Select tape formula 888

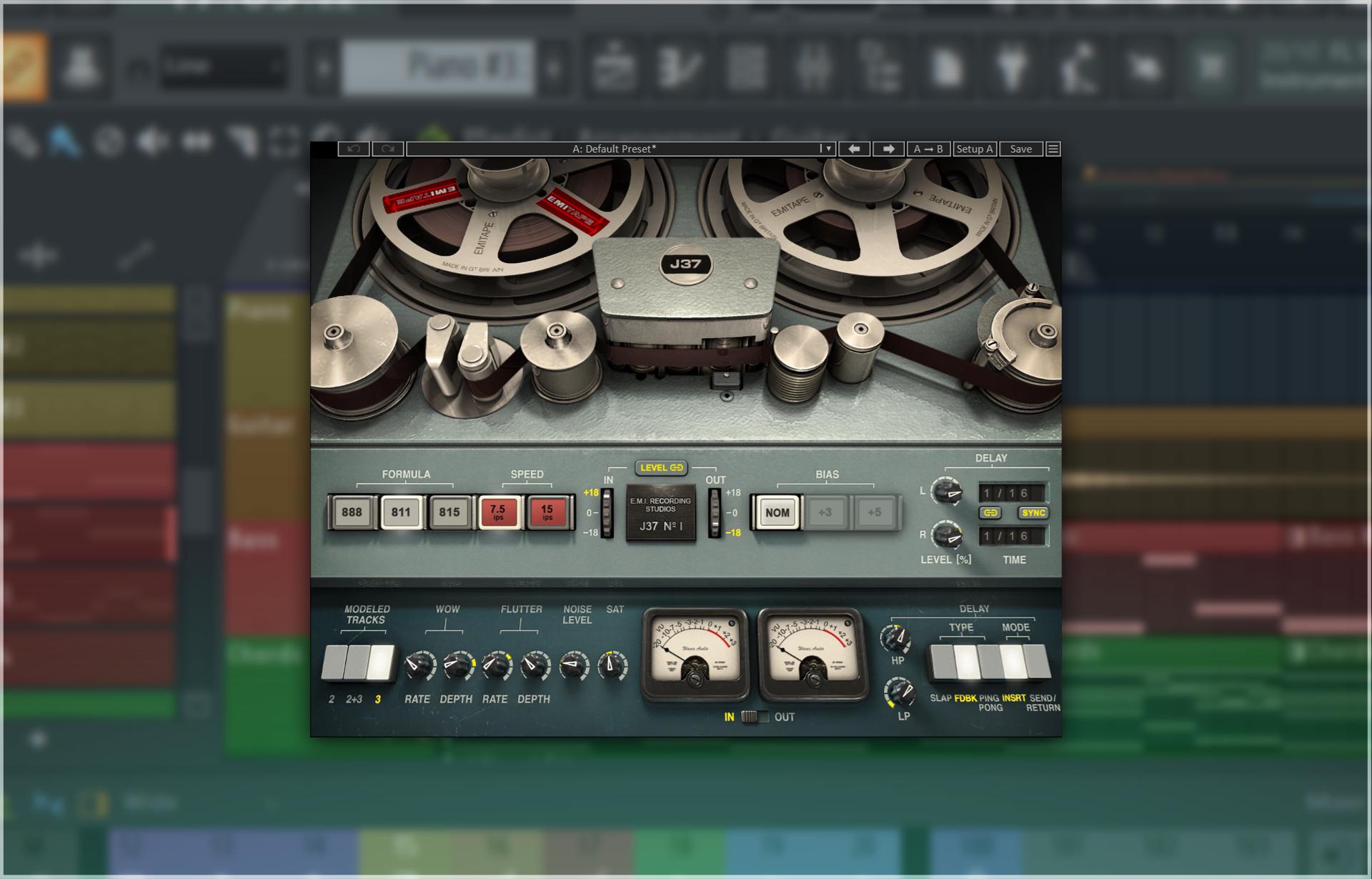tap(352, 512)
